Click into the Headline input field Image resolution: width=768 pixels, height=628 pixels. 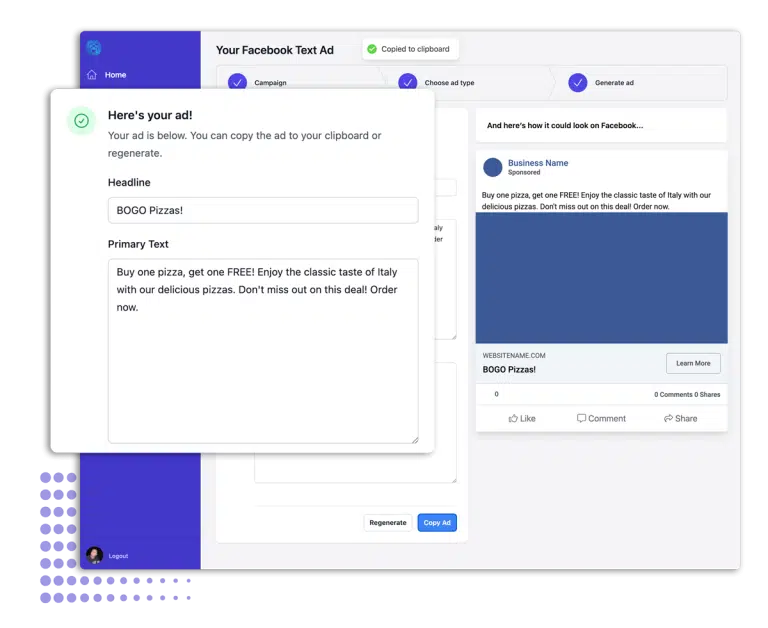click(263, 210)
